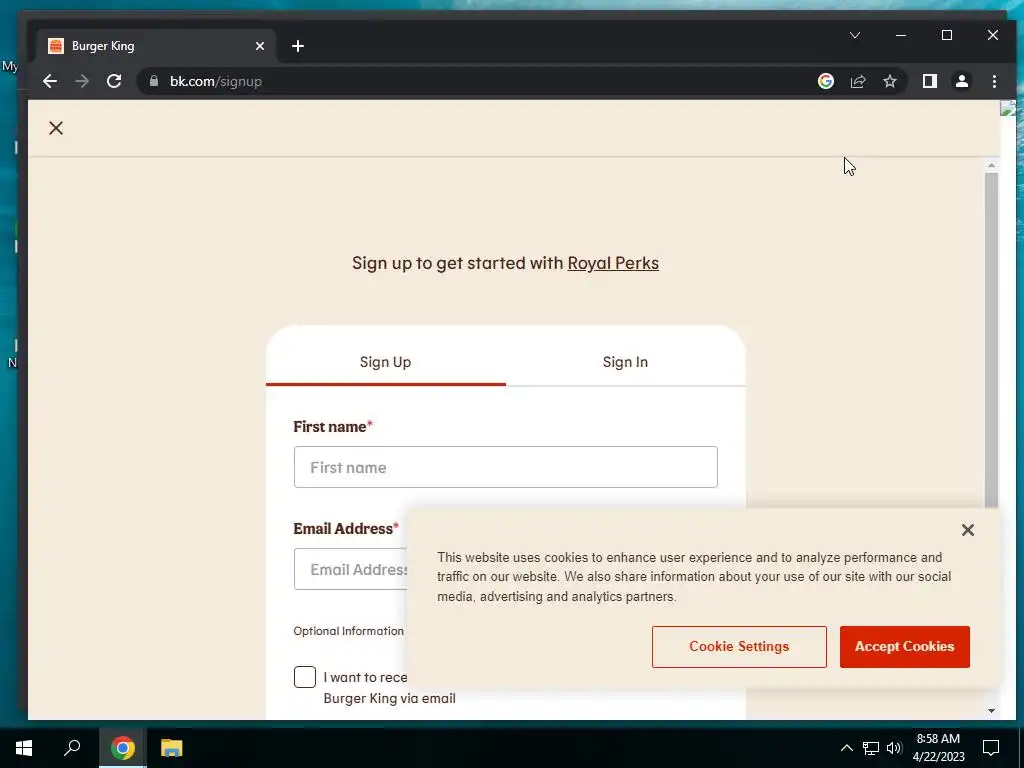Click the address bar URL bk.com/signup
The width and height of the screenshot is (1024, 768).
click(x=216, y=81)
